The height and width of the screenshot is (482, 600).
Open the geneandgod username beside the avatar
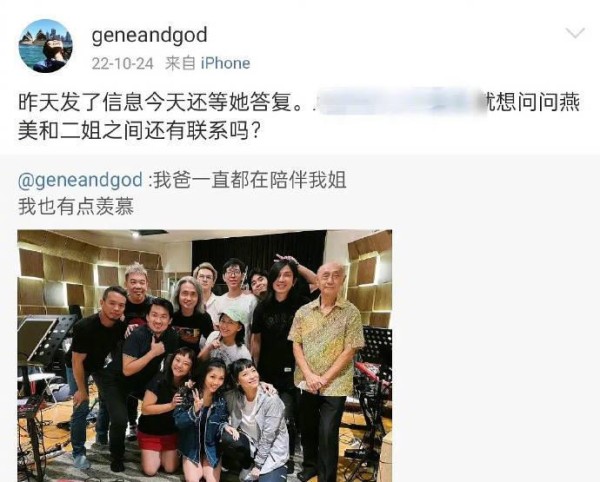click(x=149, y=36)
